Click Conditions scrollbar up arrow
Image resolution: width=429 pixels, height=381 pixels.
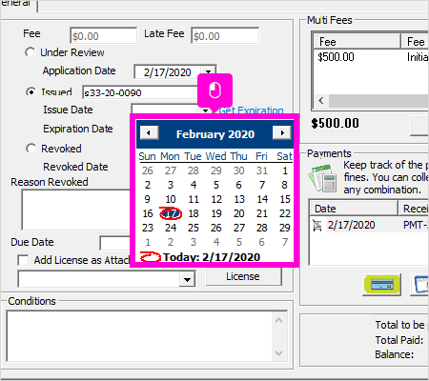coord(279,320)
